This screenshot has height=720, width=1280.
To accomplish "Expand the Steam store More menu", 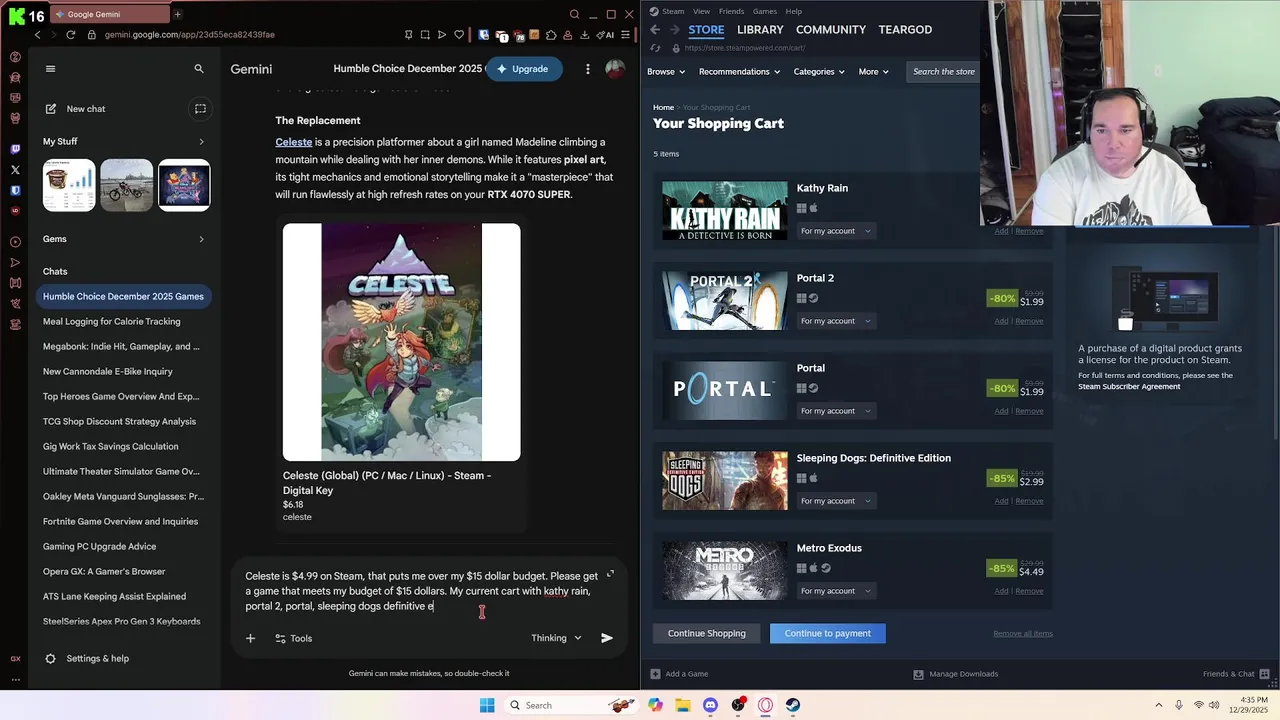I will tap(873, 72).
